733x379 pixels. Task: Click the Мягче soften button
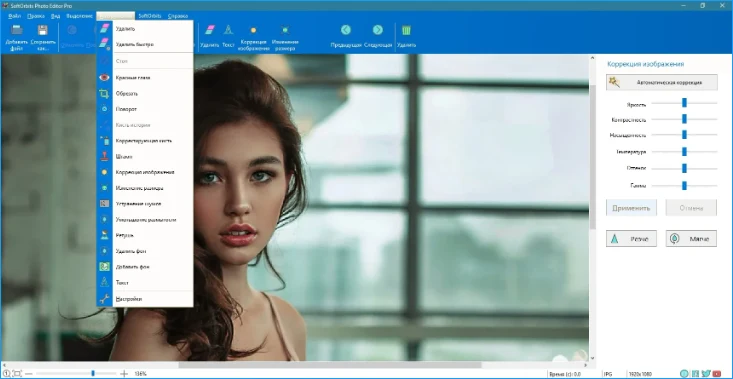[691, 239]
